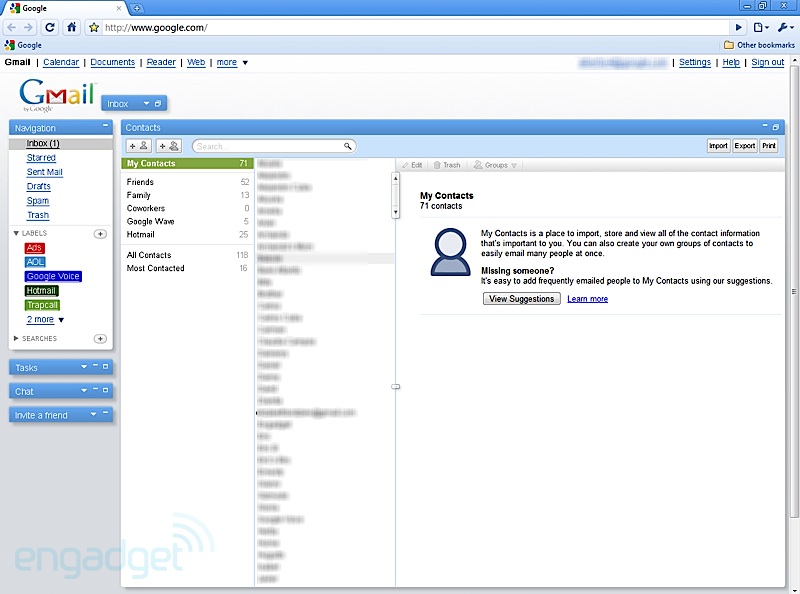Click the Export button
The width and height of the screenshot is (800, 594).
pyautogui.click(x=744, y=146)
